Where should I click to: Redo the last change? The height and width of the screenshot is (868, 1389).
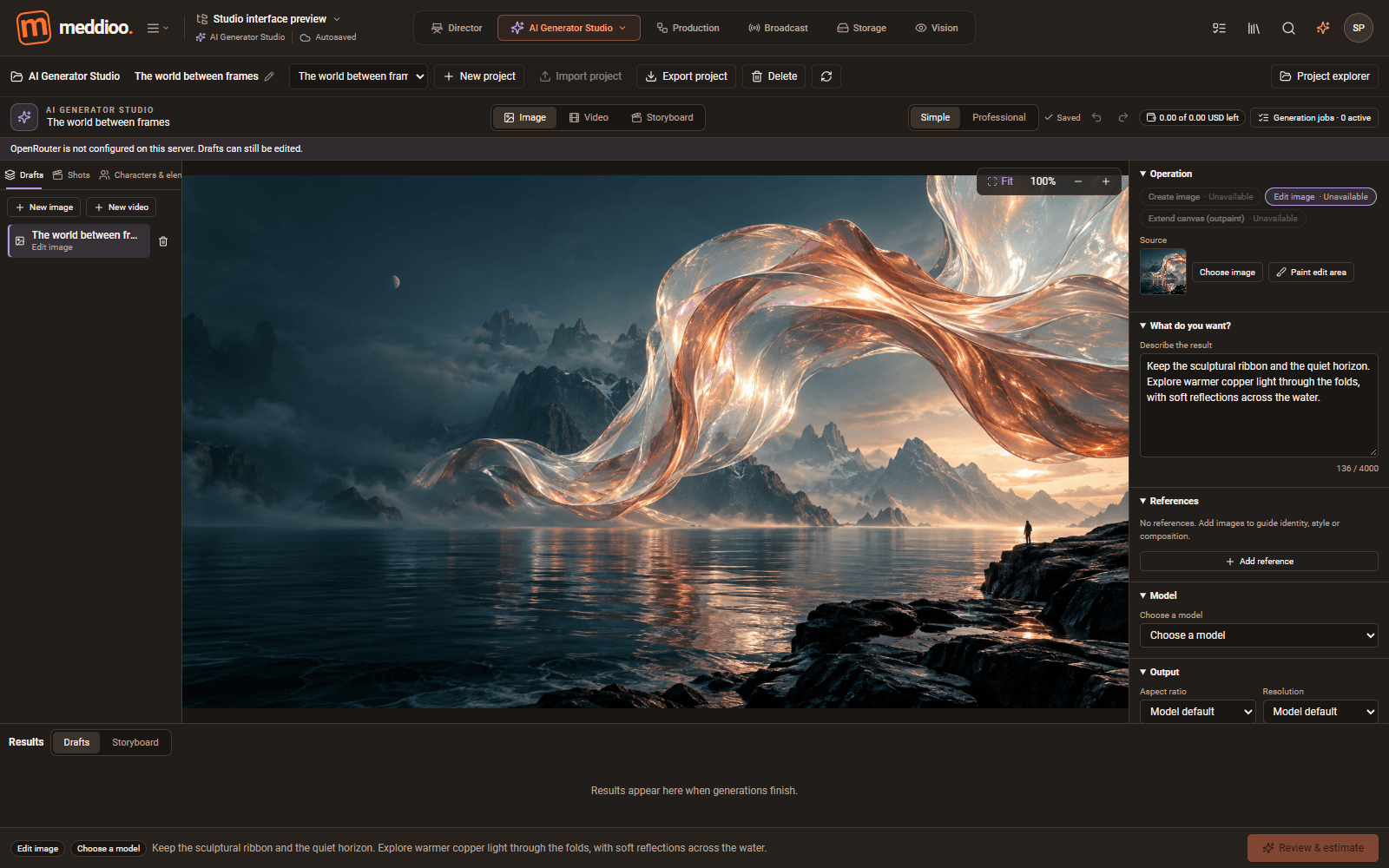pyautogui.click(x=1122, y=117)
